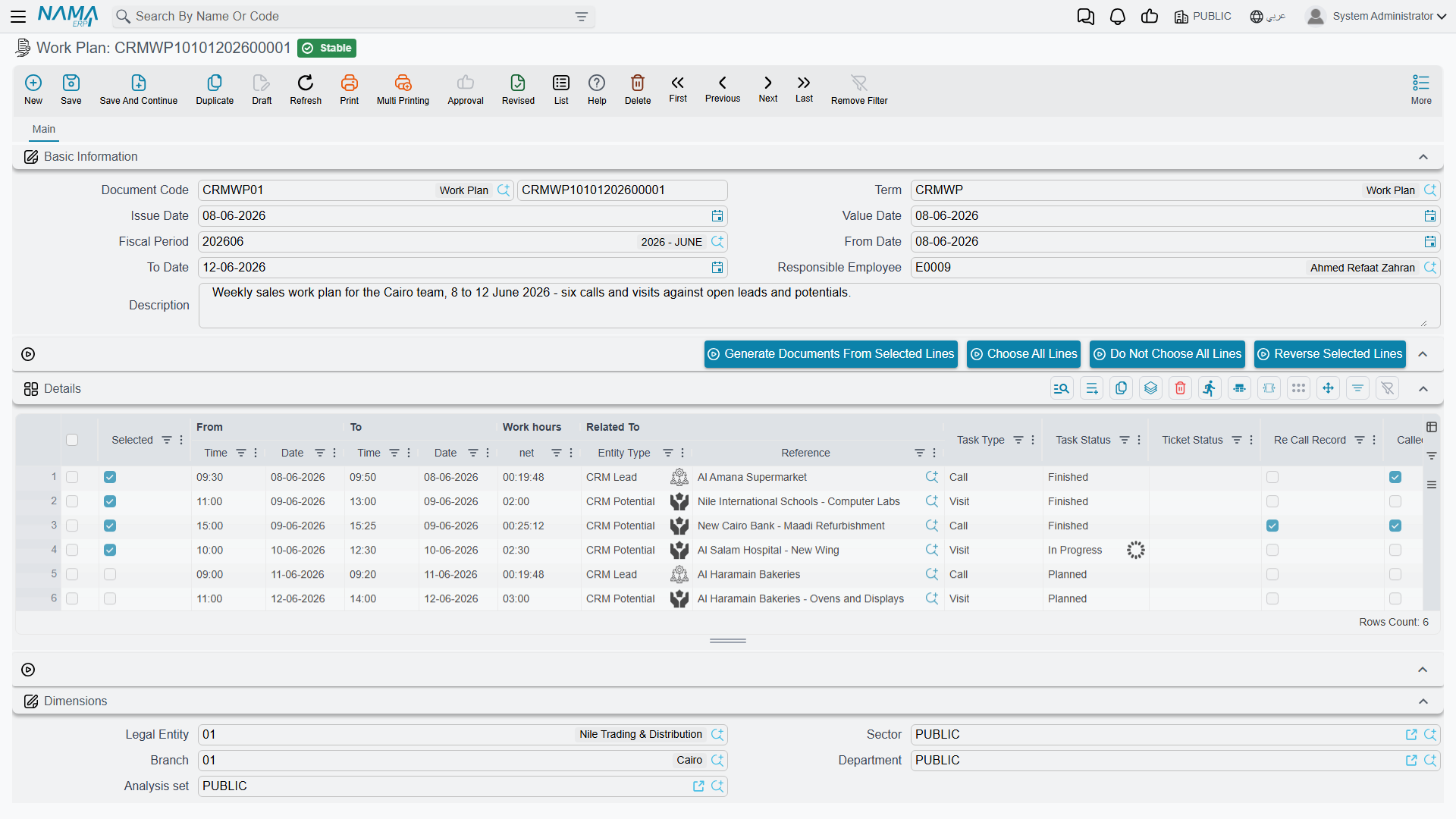Open the grid column chooser icon
Viewport: 1456px width, 819px height.
(1432, 427)
